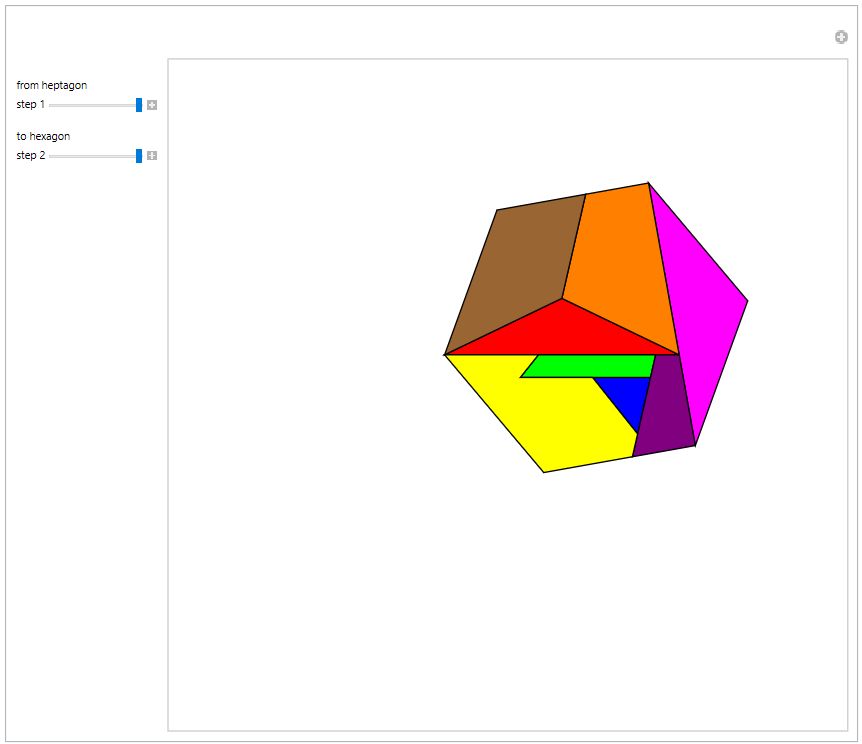Click the empty track of step 1 slider
This screenshot has height=744, width=862.
pos(90,105)
